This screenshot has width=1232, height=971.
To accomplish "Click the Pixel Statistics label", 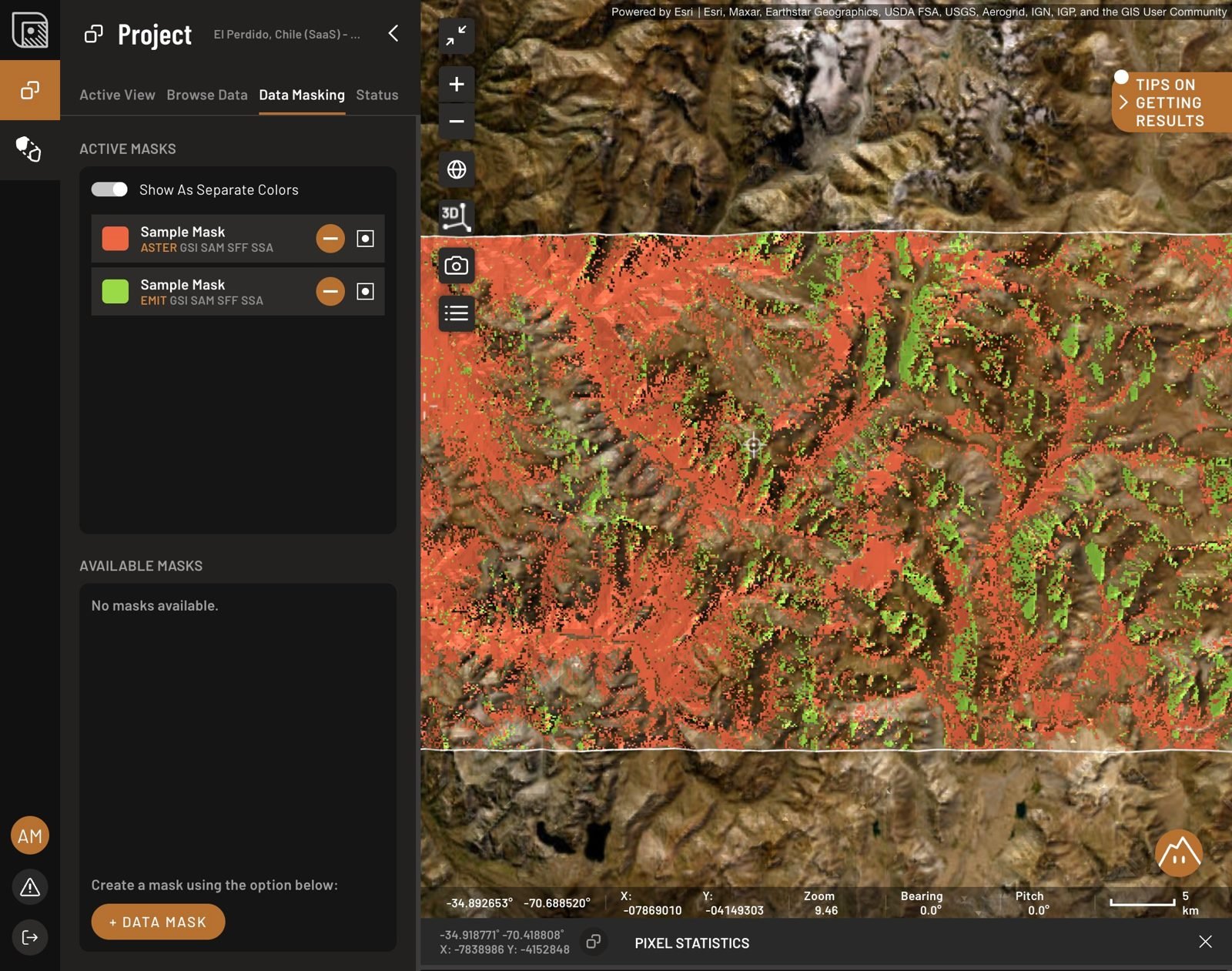I will (x=691, y=943).
